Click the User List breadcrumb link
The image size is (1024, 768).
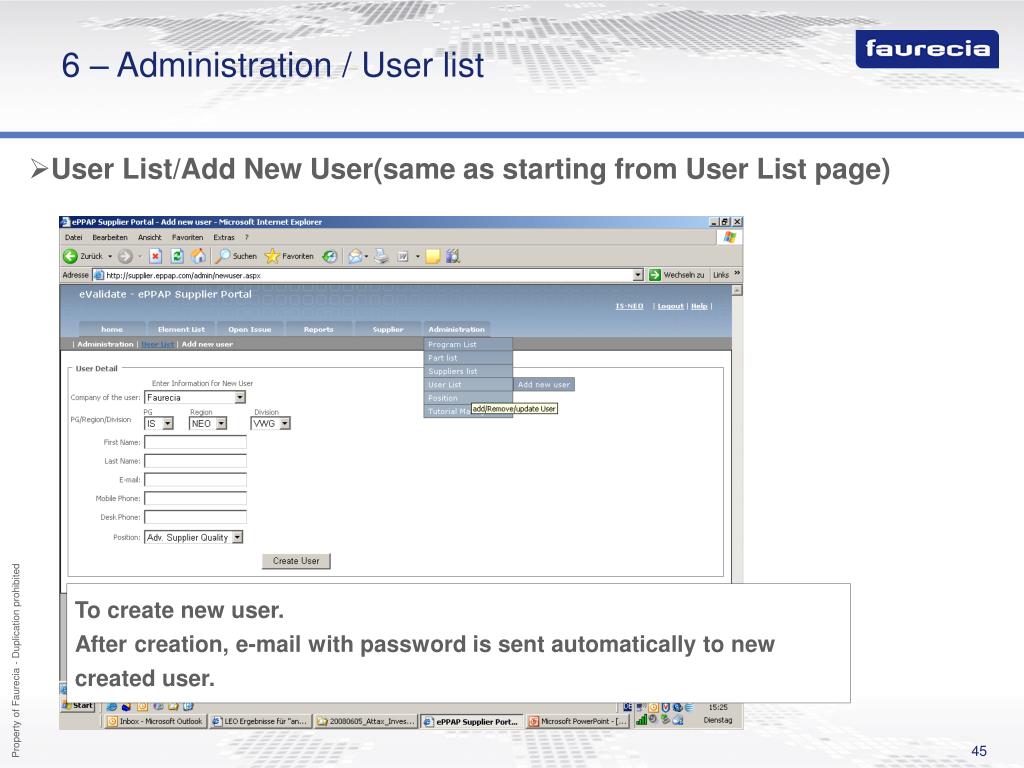pos(157,344)
